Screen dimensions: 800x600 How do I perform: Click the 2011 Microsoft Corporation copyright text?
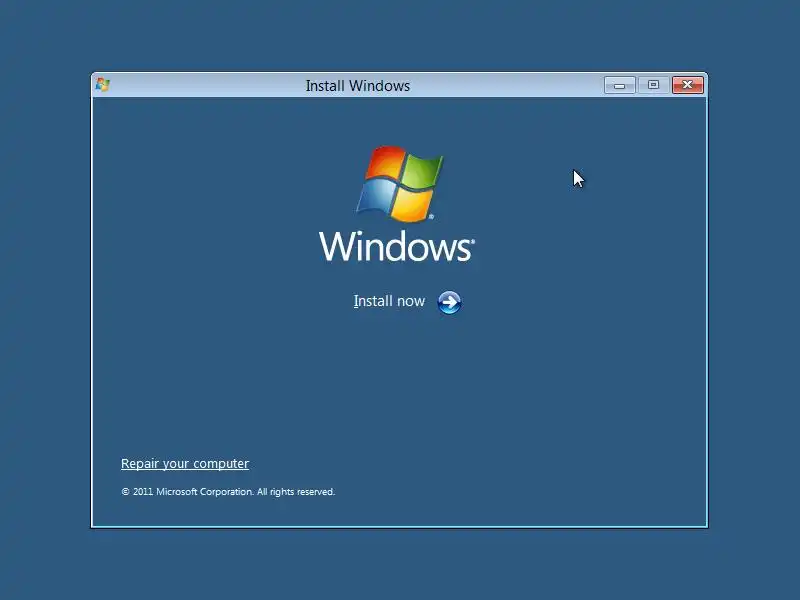tap(228, 492)
